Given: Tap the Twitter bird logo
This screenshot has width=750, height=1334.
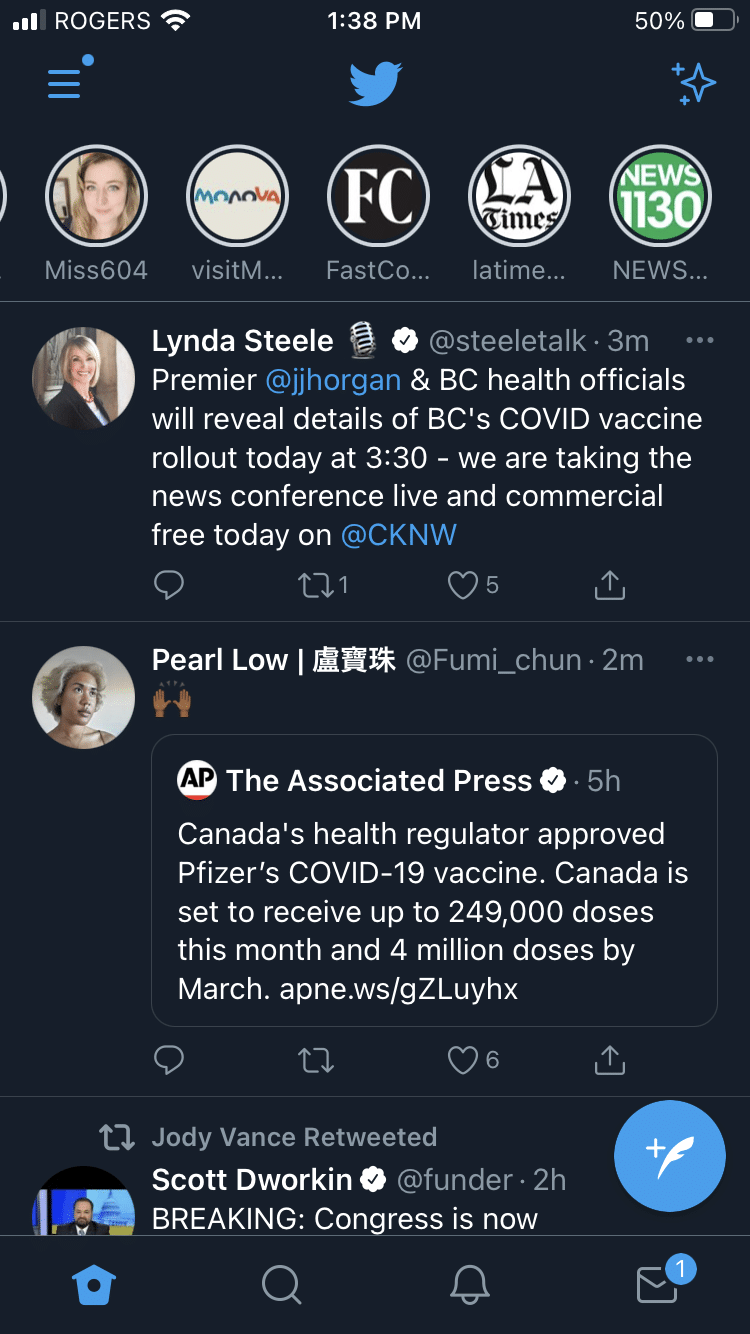Looking at the screenshot, I should coord(375,84).
